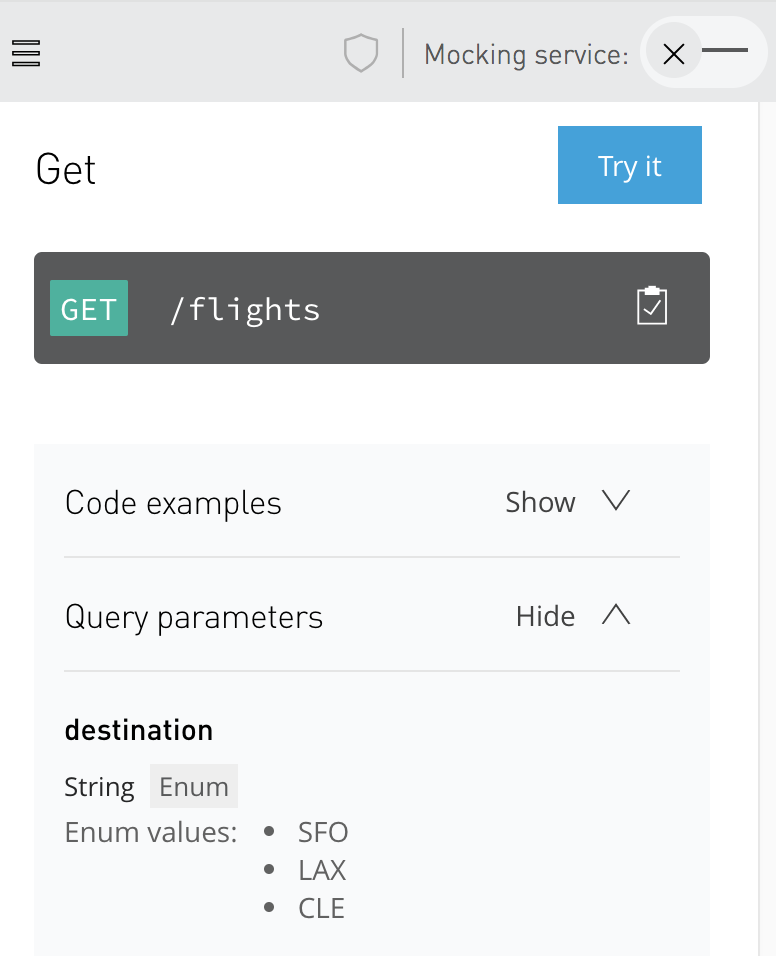Viewport: 776px width, 956px height.
Task: Select the LAX enum value
Action: click(322, 870)
